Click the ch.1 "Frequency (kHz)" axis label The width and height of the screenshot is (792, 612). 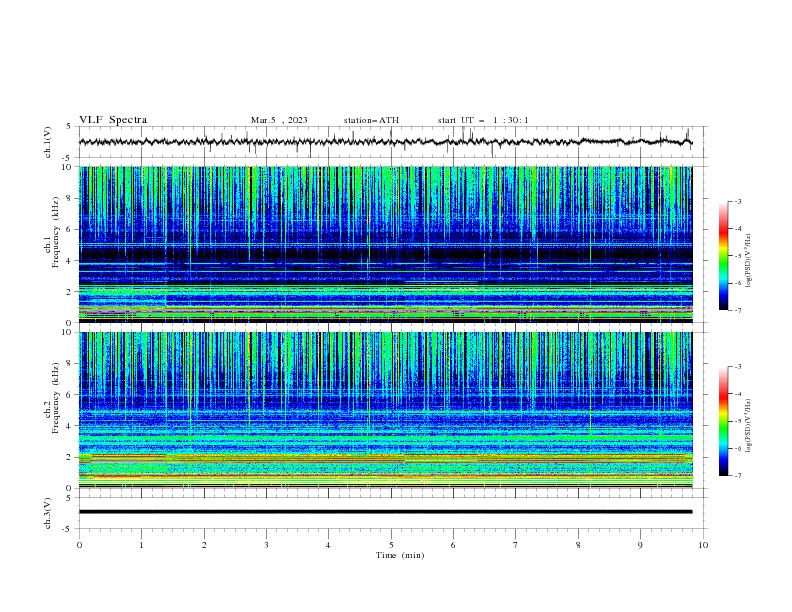(x=55, y=232)
